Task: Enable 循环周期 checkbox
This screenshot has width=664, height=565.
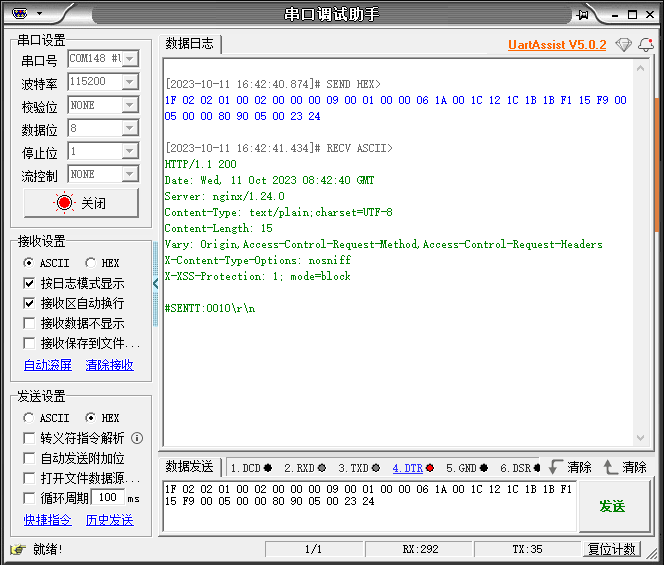Action: pos(29,498)
